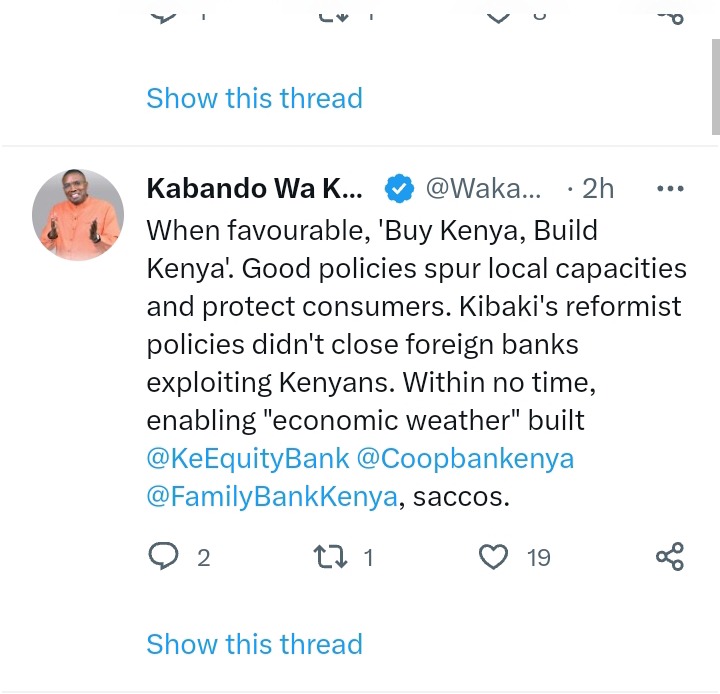Retweet the Kabando Wa Kabando post
Image resolution: width=720 pixels, height=694 pixels.
coord(329,557)
